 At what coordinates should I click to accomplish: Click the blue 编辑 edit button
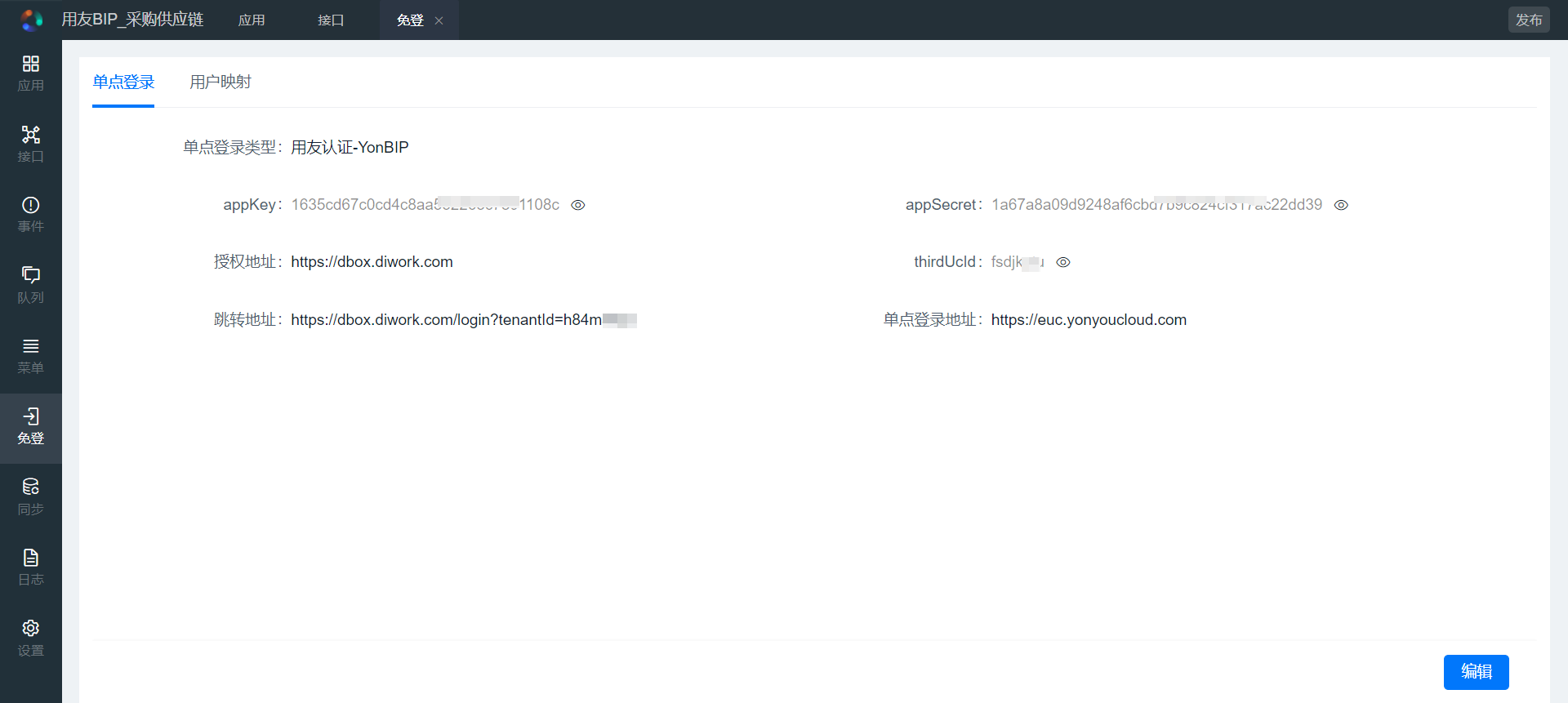pos(1476,672)
